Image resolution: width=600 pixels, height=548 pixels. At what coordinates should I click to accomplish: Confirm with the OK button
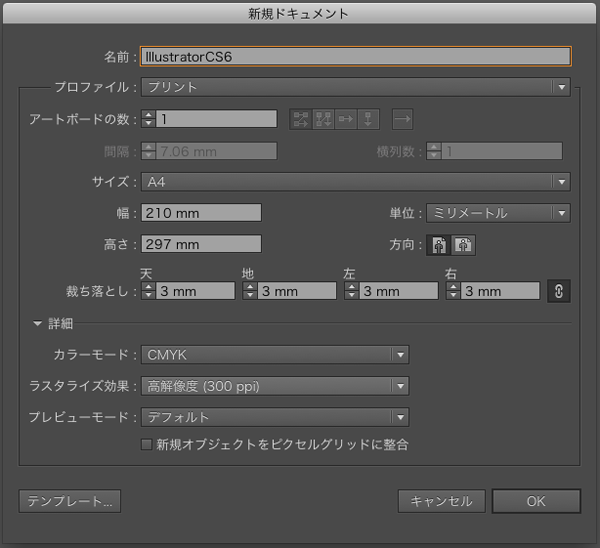pos(536,501)
